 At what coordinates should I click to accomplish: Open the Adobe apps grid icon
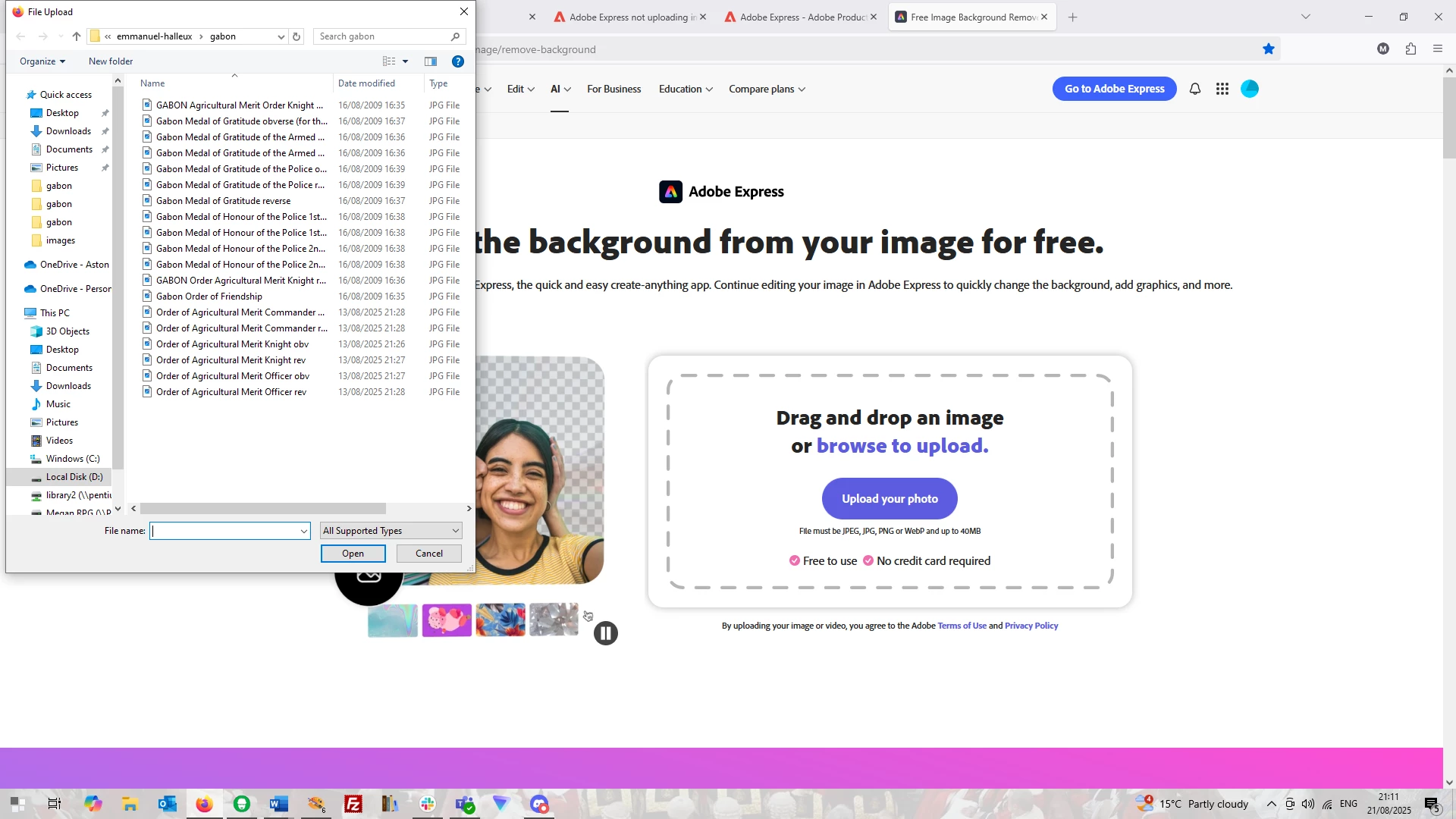pyautogui.click(x=1222, y=89)
